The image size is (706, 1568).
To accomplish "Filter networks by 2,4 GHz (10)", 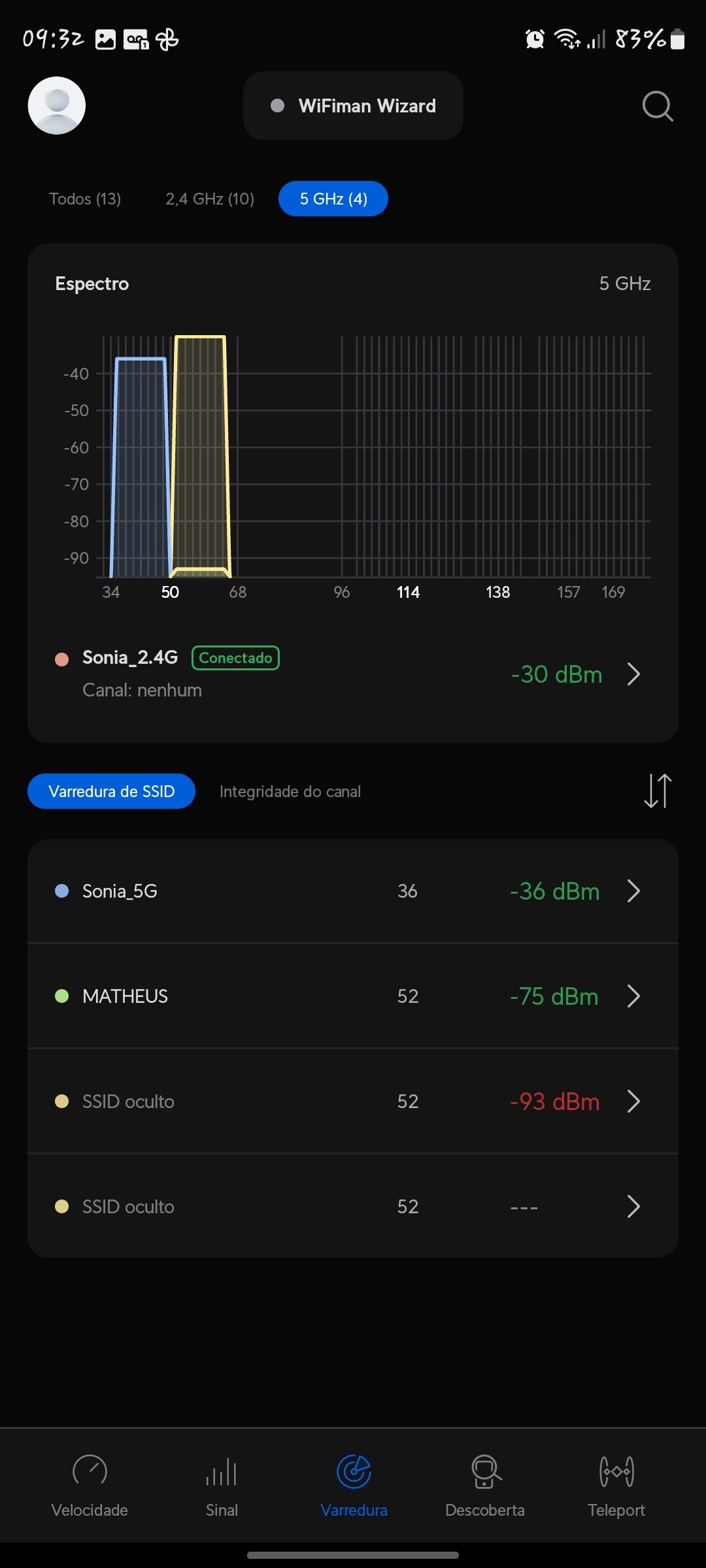I will pyautogui.click(x=210, y=199).
